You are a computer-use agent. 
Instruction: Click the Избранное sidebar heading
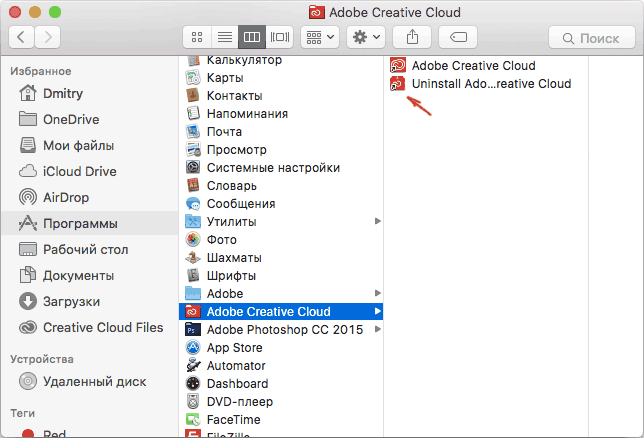[x=41, y=71]
